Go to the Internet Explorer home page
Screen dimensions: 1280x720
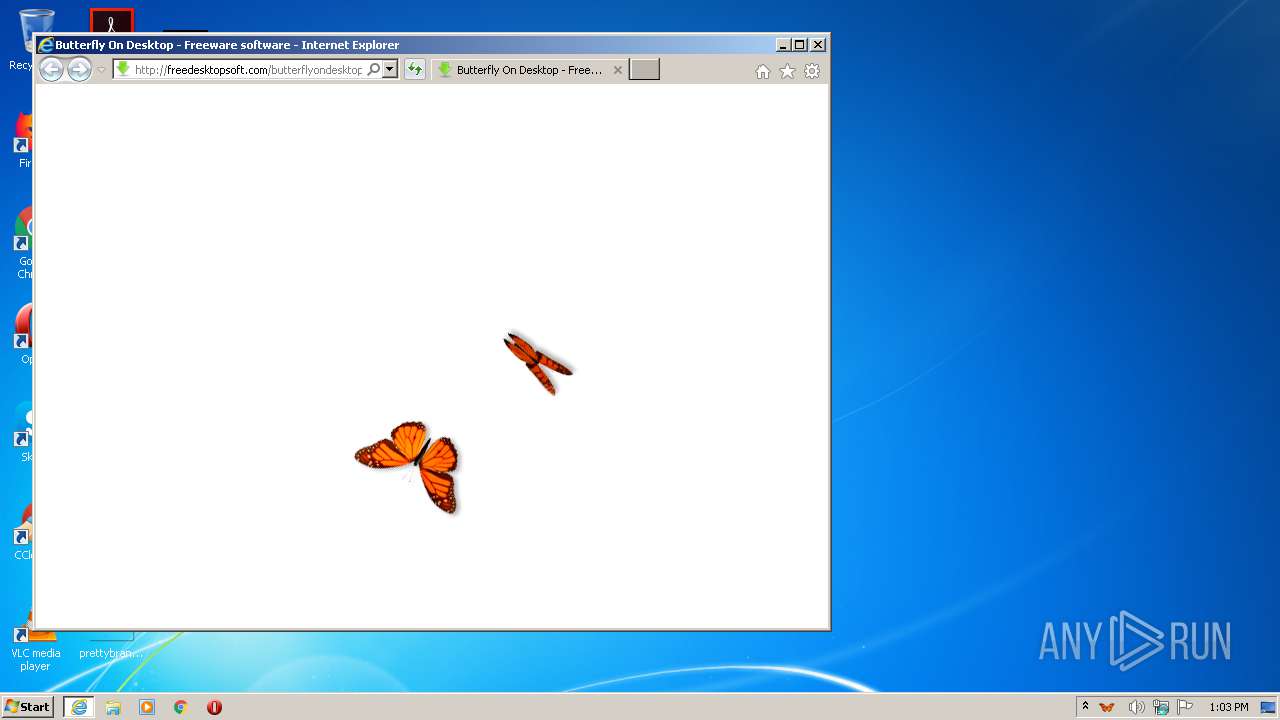click(x=763, y=71)
